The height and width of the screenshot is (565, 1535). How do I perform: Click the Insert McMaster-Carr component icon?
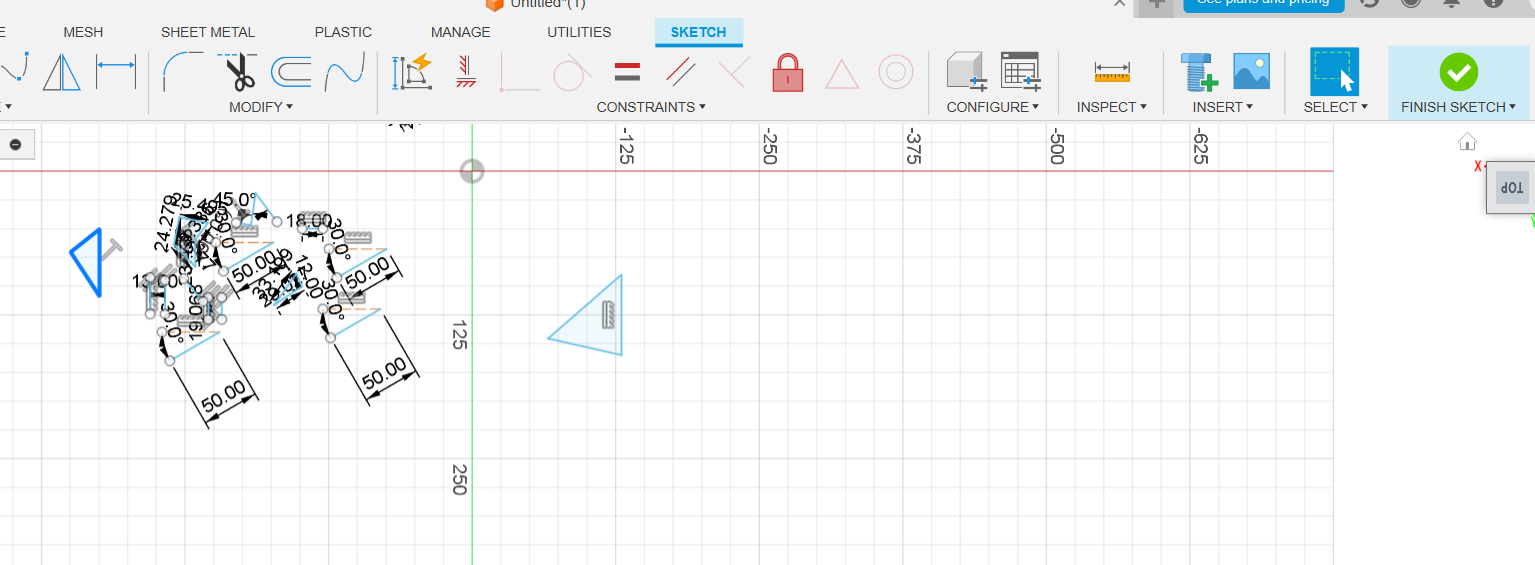[1197, 72]
